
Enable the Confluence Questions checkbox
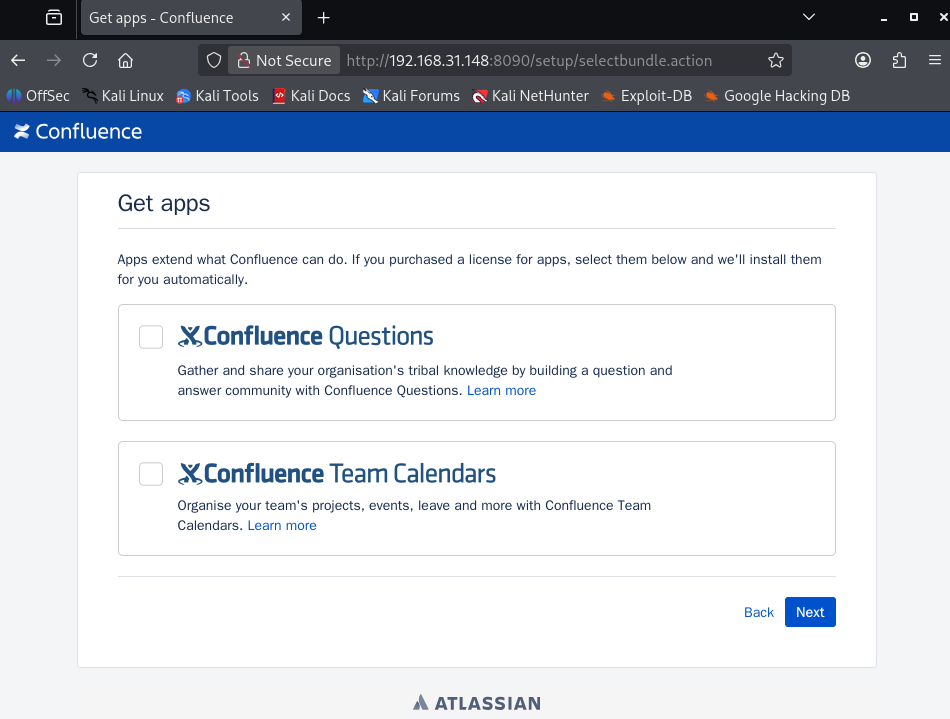coord(150,337)
